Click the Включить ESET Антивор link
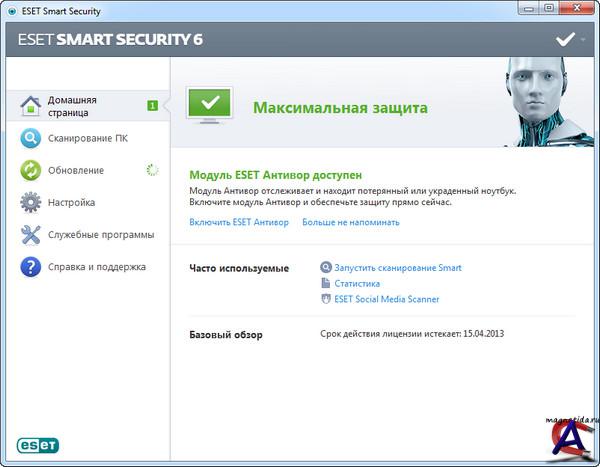This screenshot has height=467, width=600. tap(238, 222)
